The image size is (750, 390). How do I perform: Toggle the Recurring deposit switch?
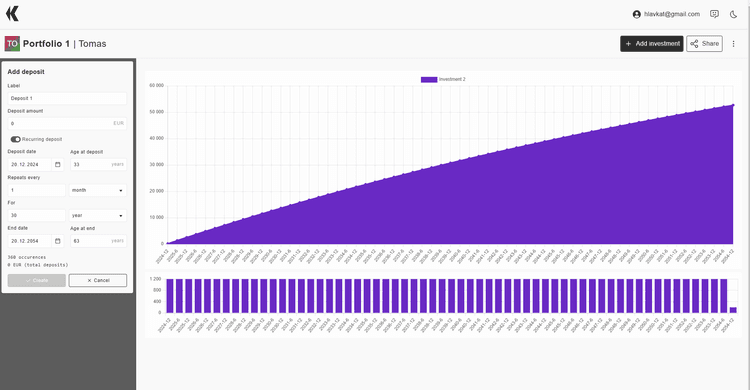(x=16, y=139)
